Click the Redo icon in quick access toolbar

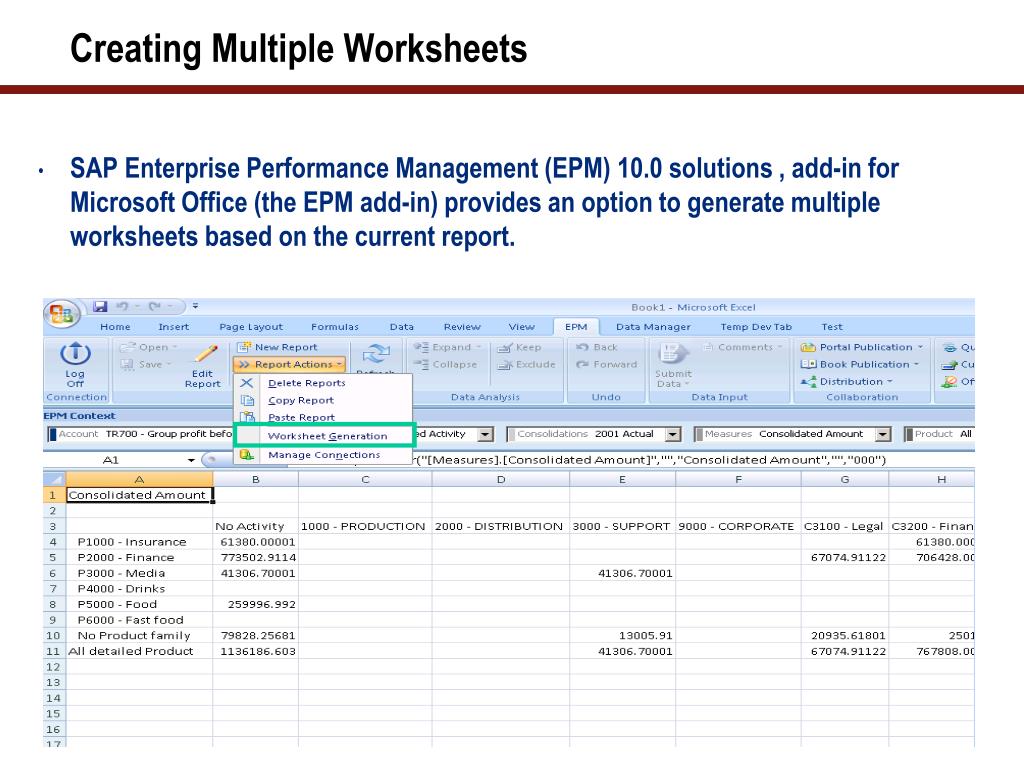click(155, 306)
